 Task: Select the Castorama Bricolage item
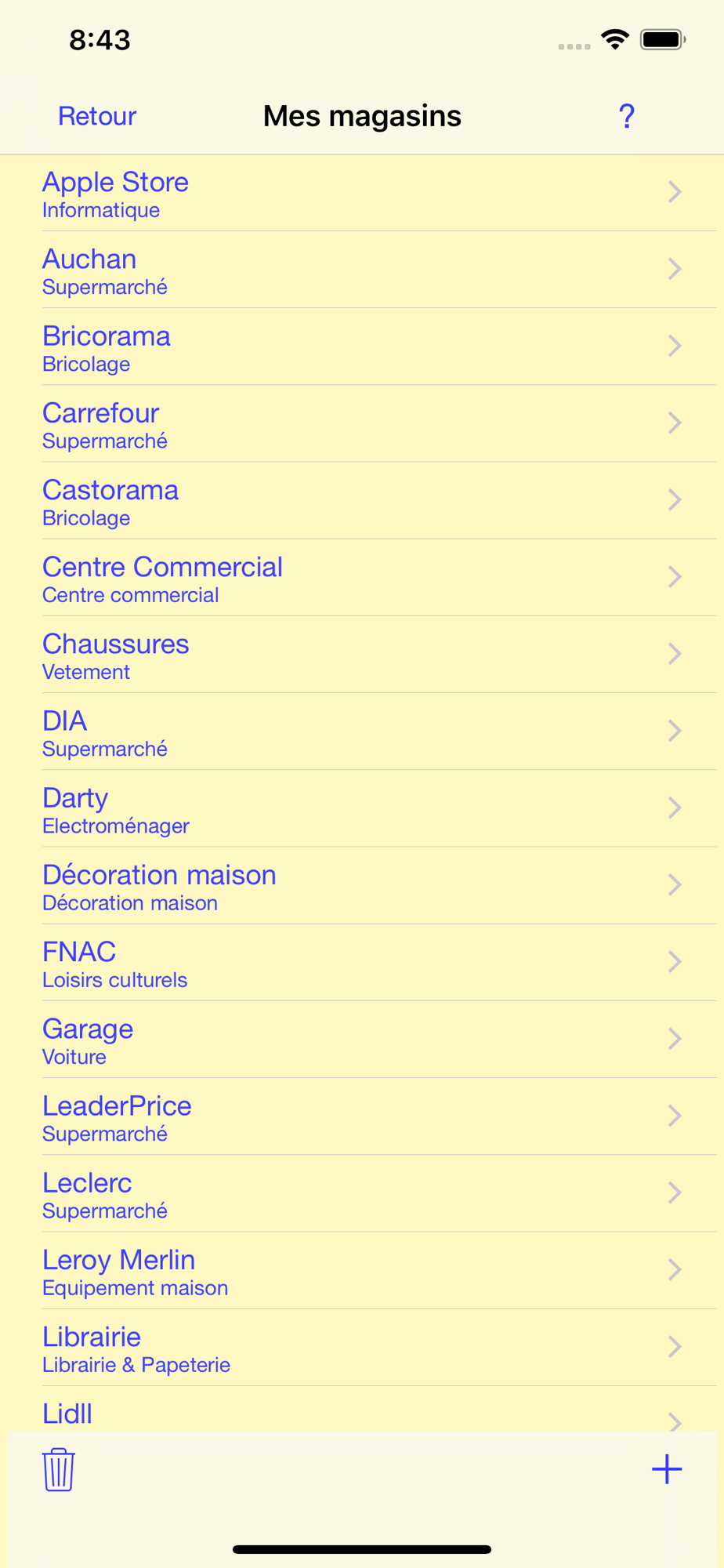click(x=362, y=500)
